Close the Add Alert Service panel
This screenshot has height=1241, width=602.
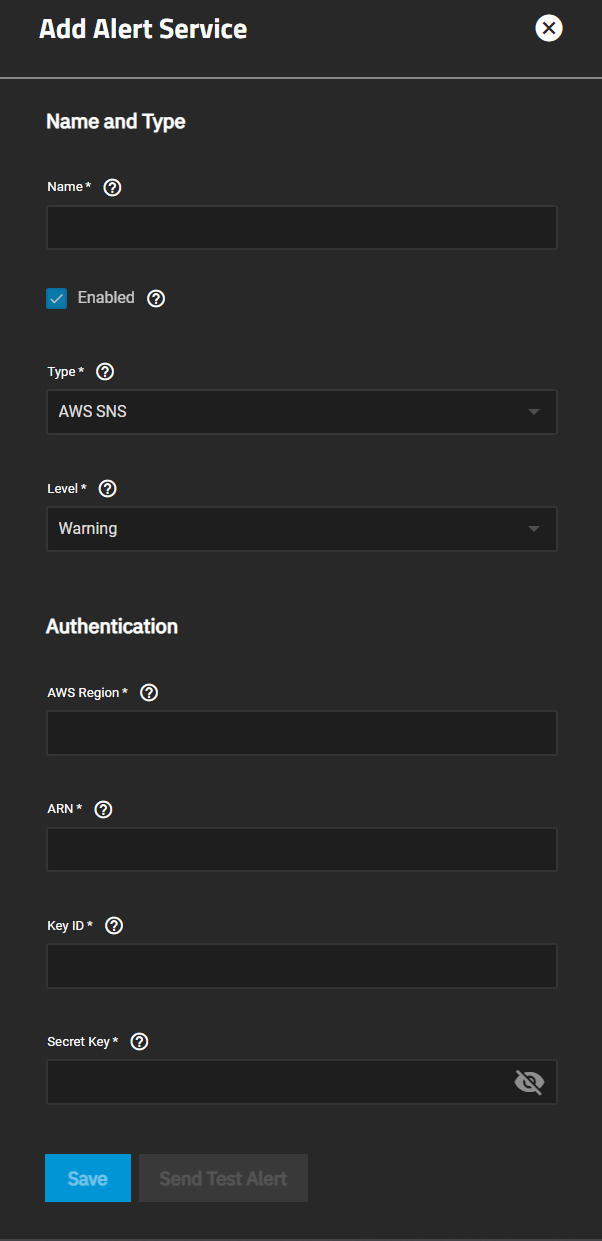click(x=549, y=28)
